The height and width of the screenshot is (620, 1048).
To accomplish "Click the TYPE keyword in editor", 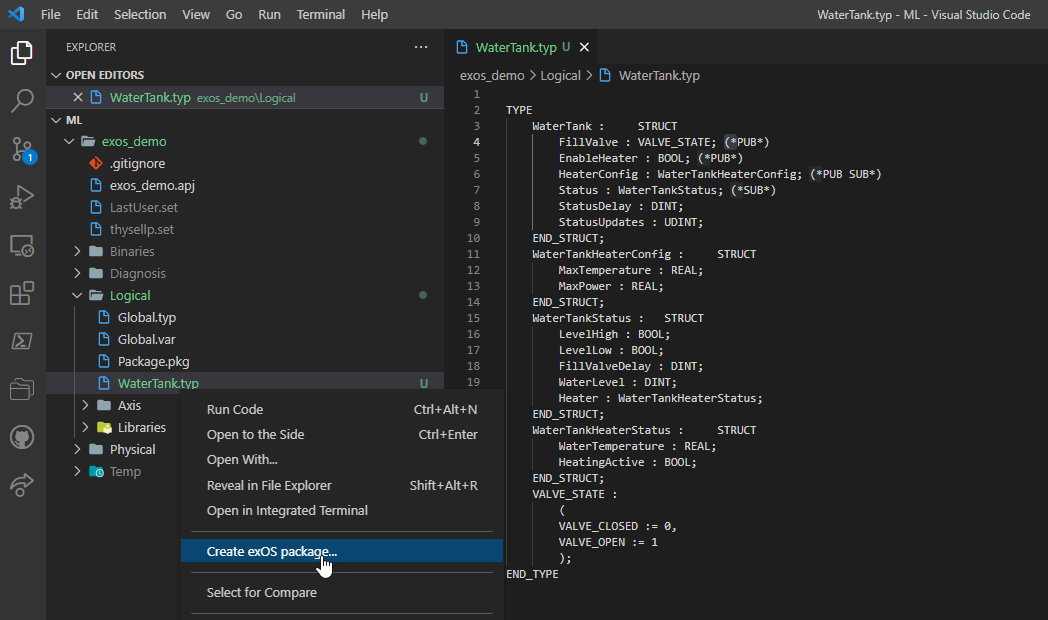I will pos(519,110).
